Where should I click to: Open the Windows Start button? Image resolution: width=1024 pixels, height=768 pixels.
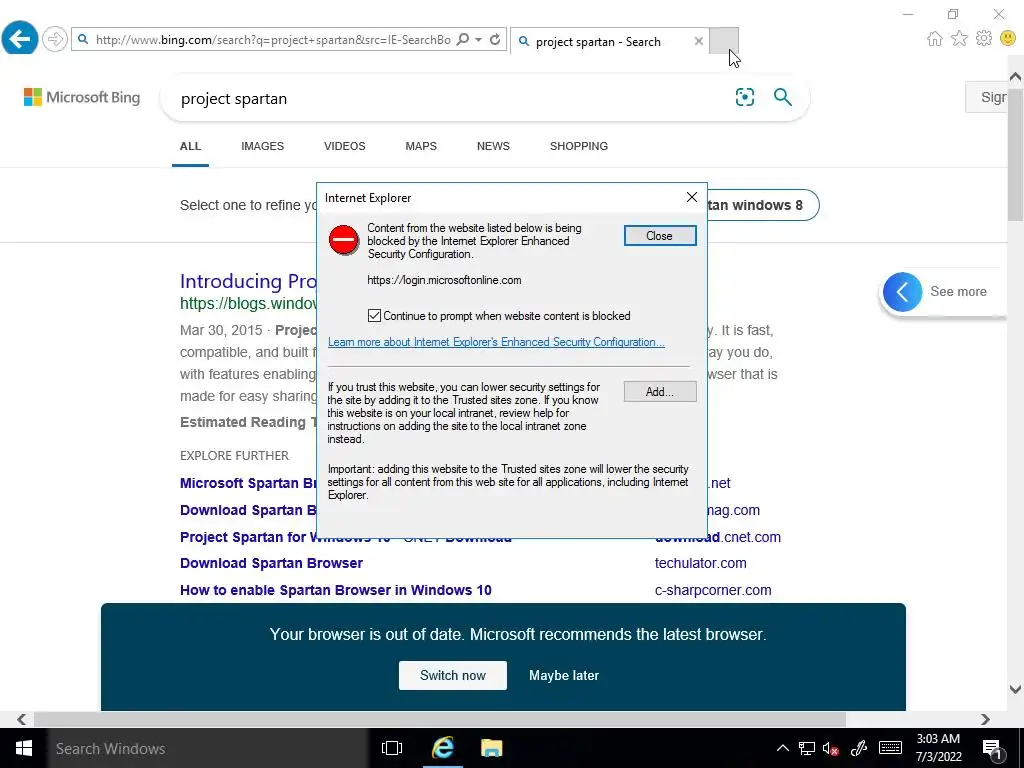pos(24,748)
